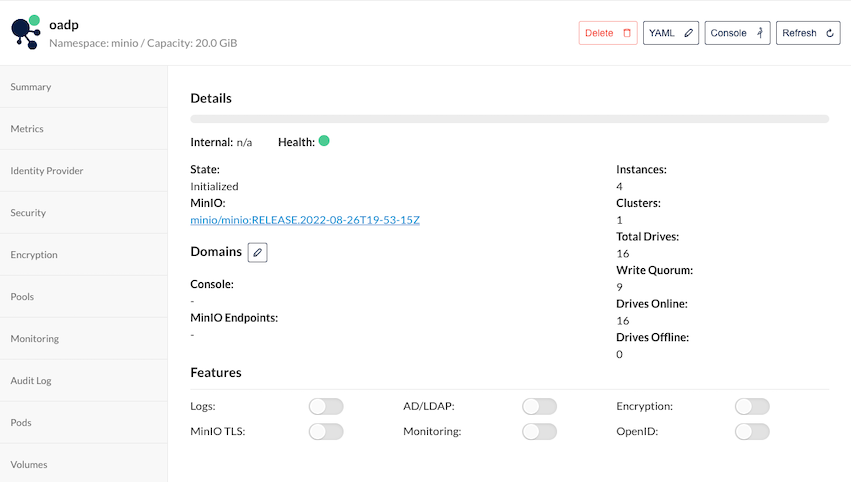Open the Pools section

(84, 296)
